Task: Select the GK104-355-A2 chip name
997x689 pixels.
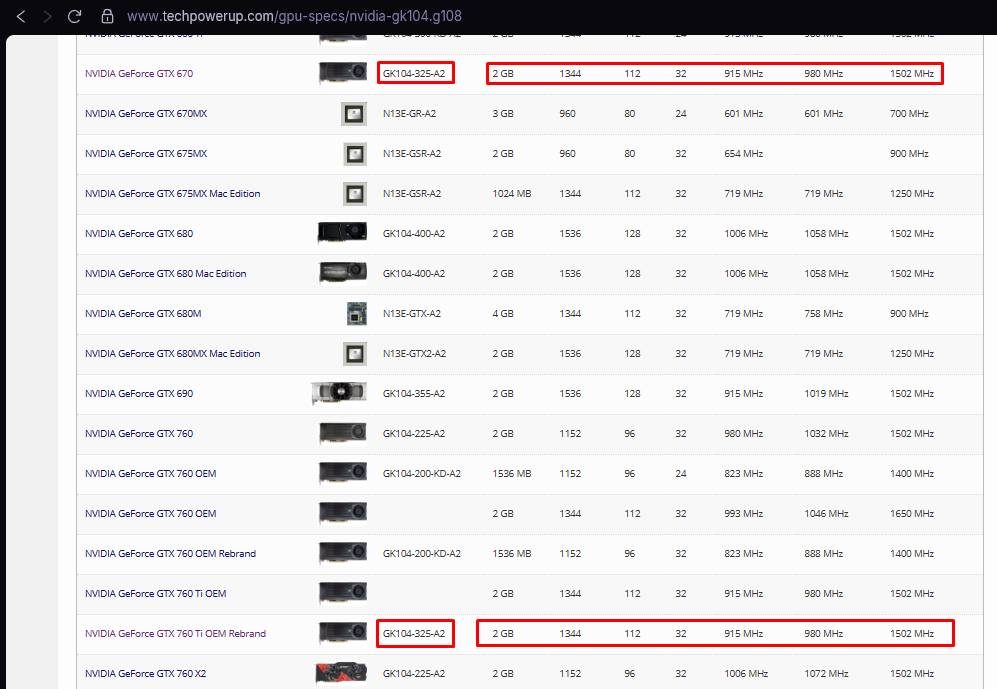Action: click(414, 394)
